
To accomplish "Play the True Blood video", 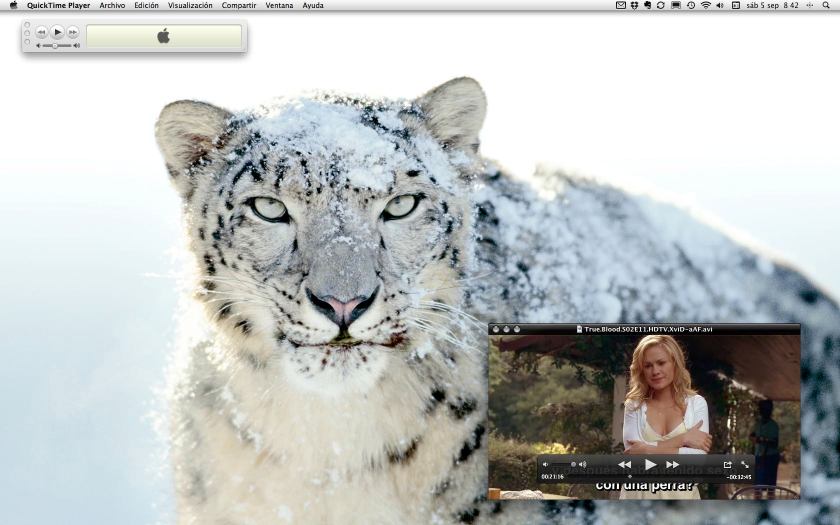I will 650,464.
